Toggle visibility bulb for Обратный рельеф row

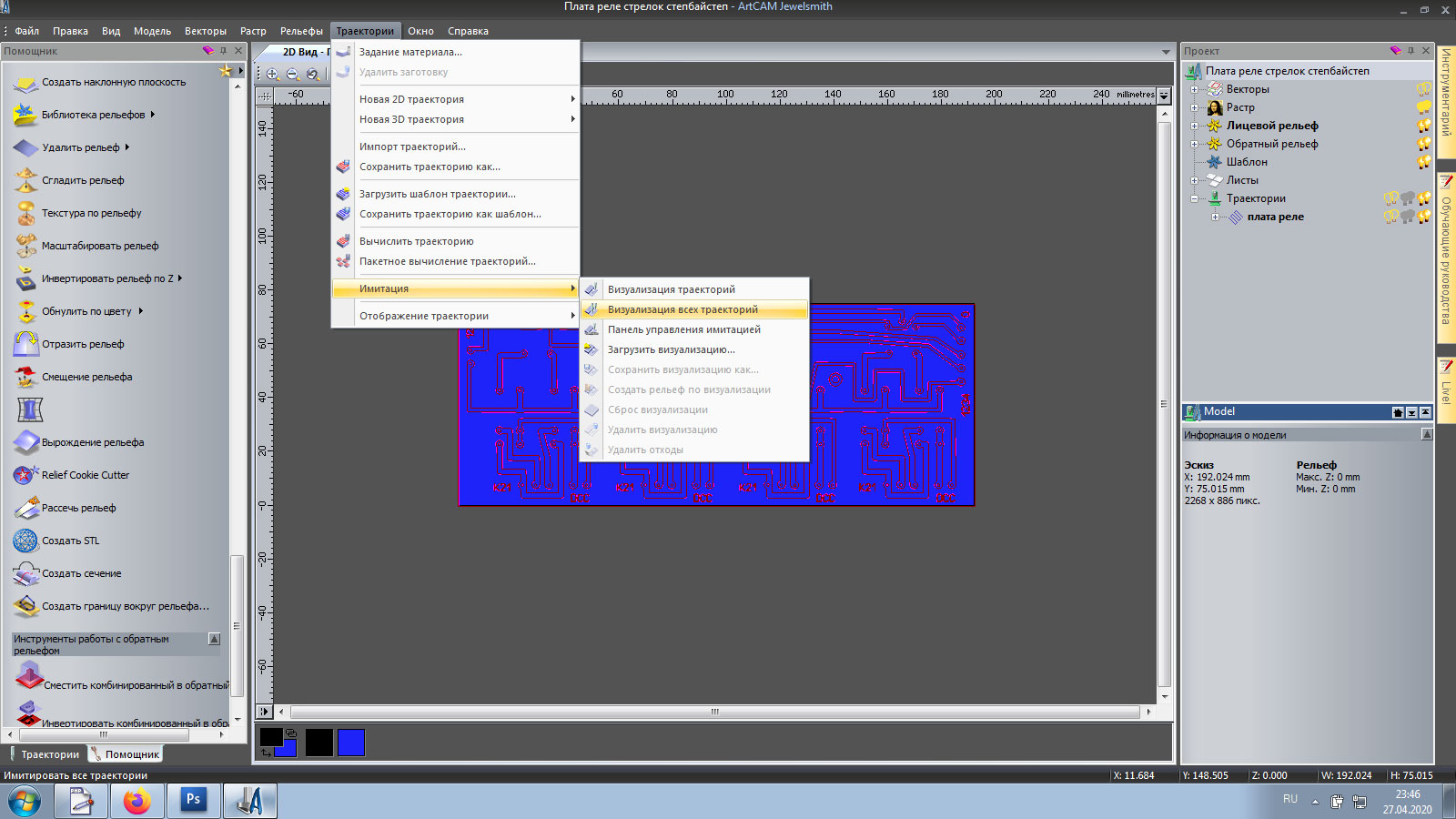[x=1424, y=144]
